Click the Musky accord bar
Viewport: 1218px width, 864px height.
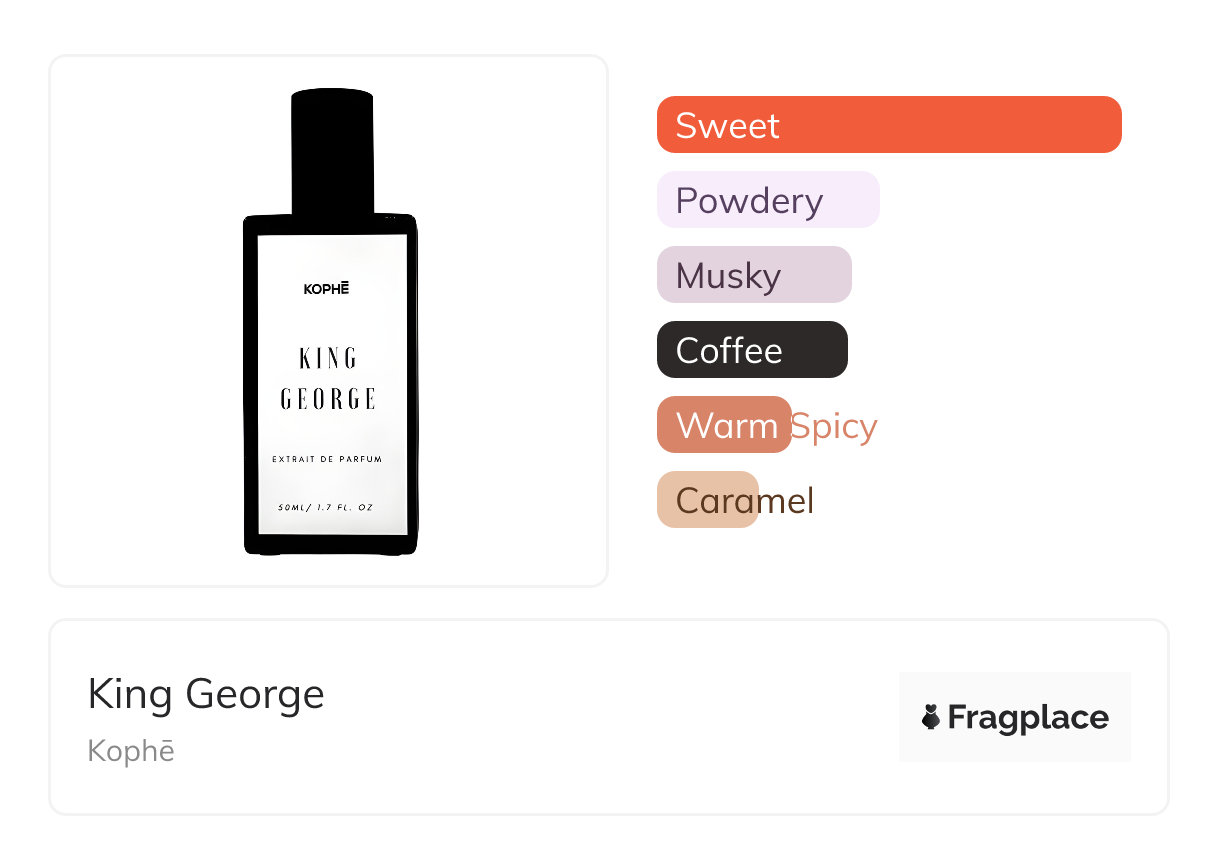pyautogui.click(x=753, y=275)
